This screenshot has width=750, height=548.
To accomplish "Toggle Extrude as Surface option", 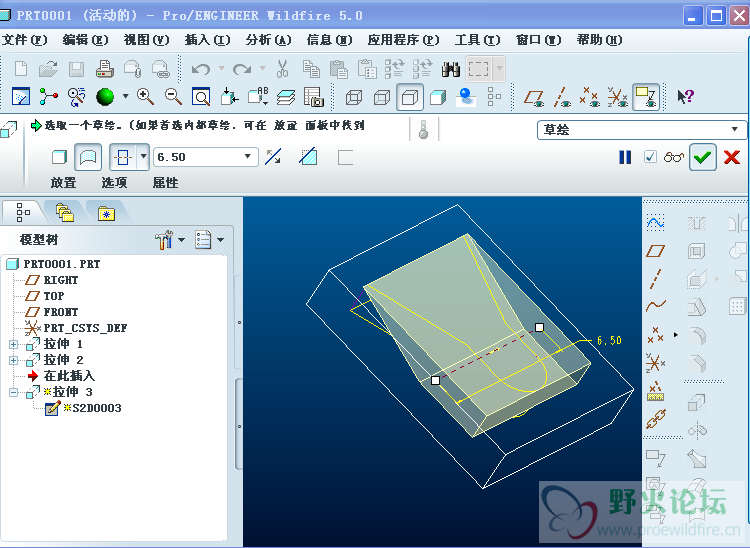I will coord(88,157).
